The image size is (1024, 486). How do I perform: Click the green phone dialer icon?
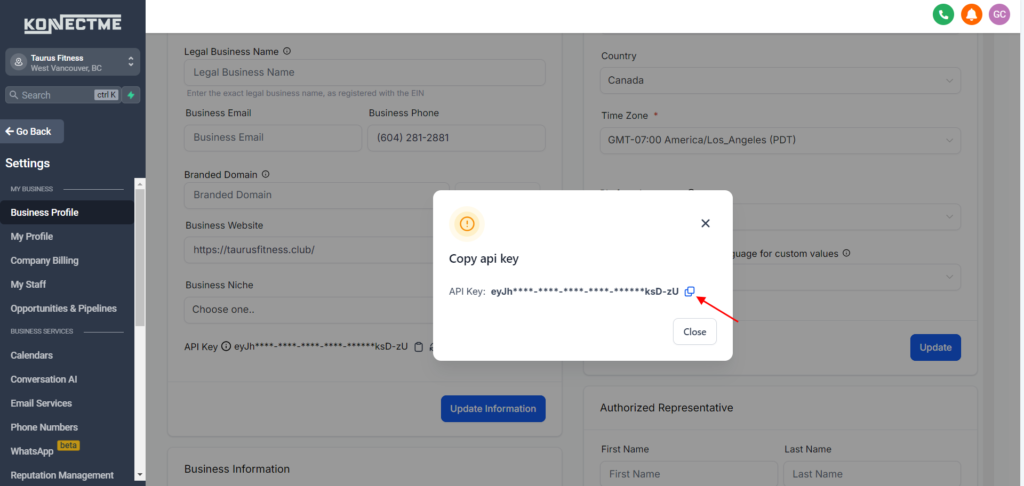942,14
